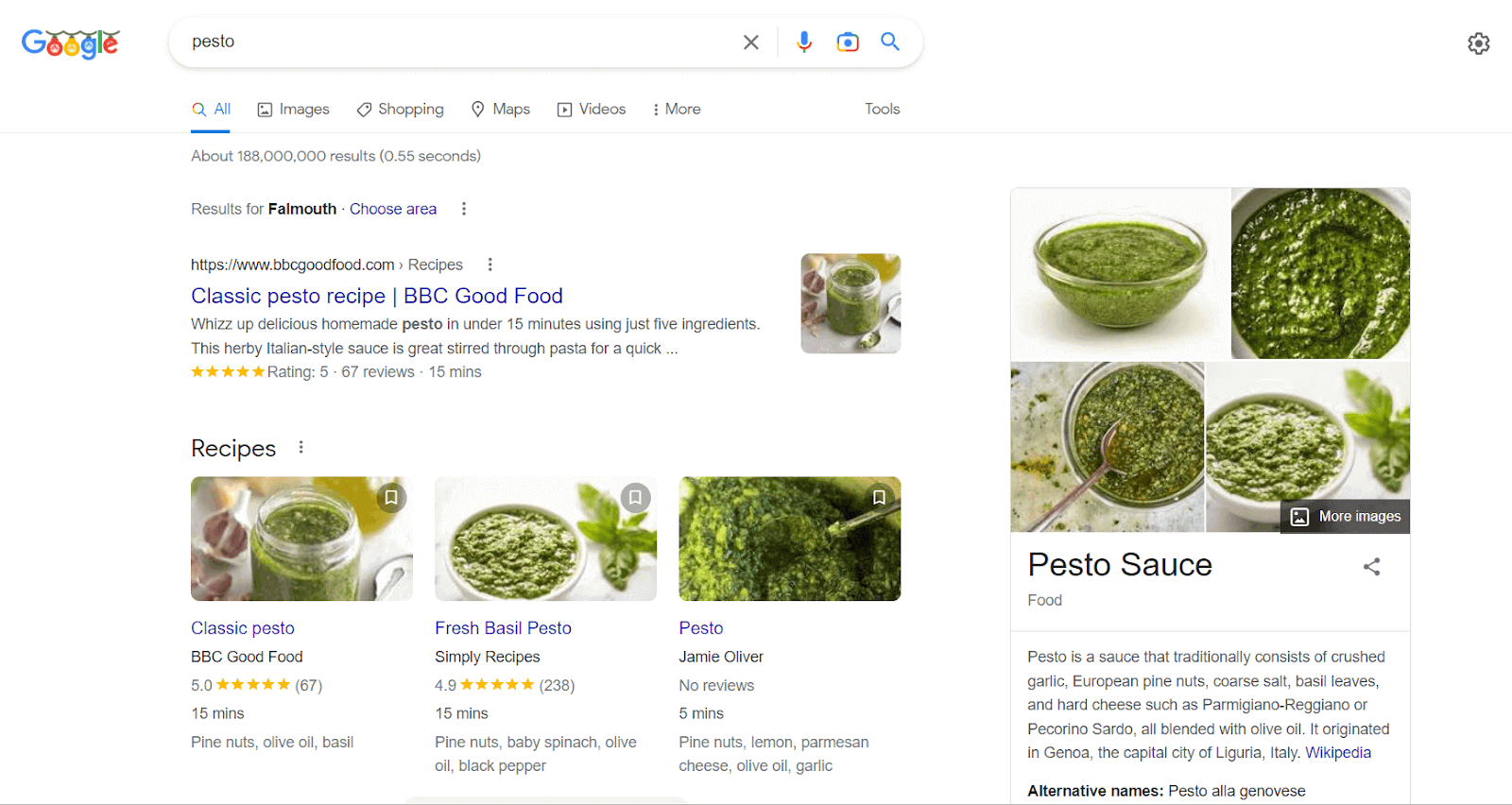Open search by image camera icon
The image size is (1512, 805).
[848, 42]
